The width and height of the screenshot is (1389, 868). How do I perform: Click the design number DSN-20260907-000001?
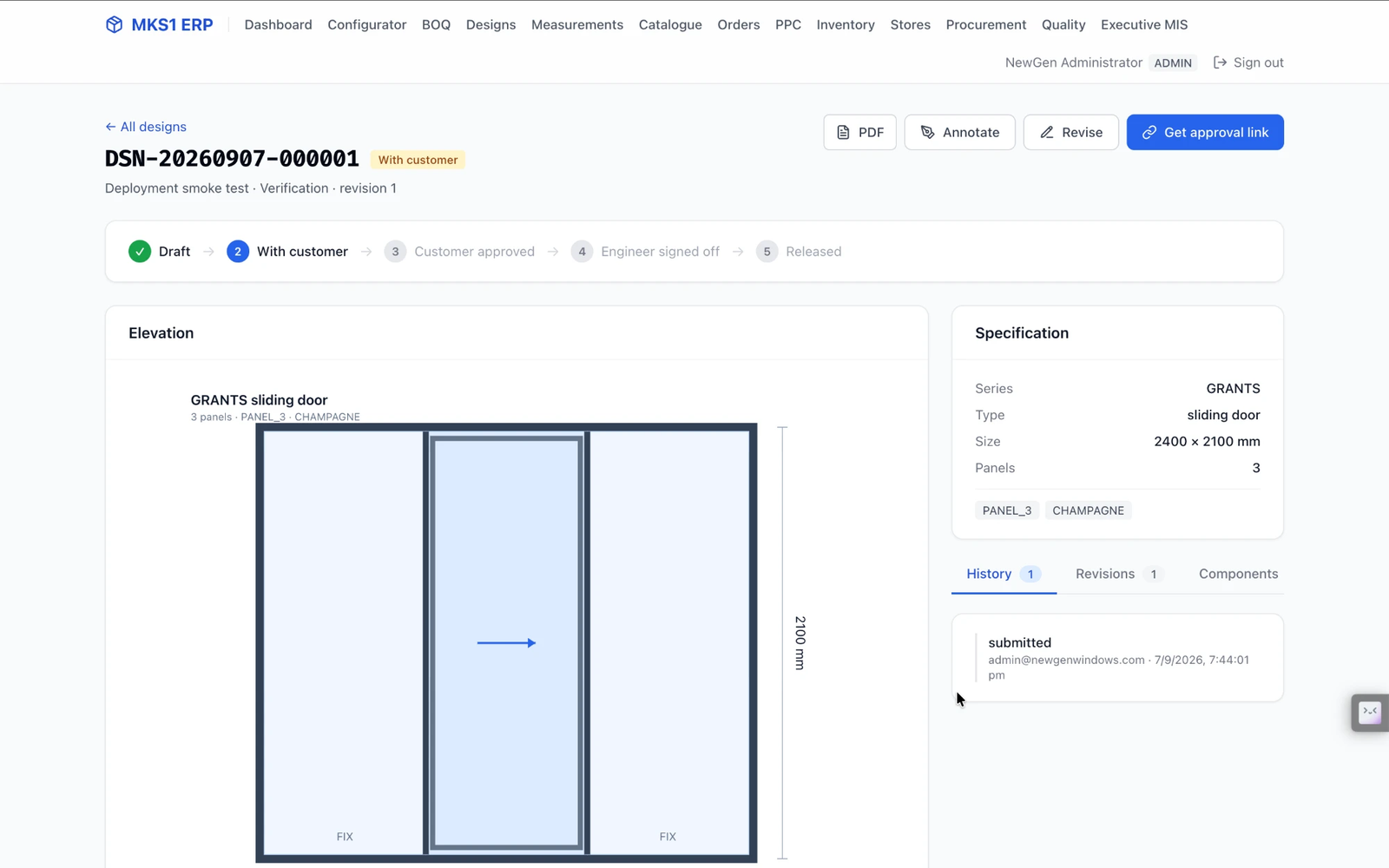(x=232, y=159)
